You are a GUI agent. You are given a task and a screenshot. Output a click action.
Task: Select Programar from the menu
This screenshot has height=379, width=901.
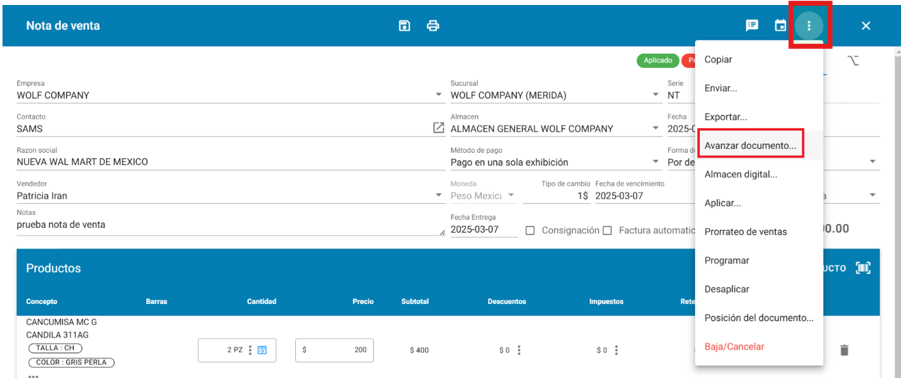[758, 260]
